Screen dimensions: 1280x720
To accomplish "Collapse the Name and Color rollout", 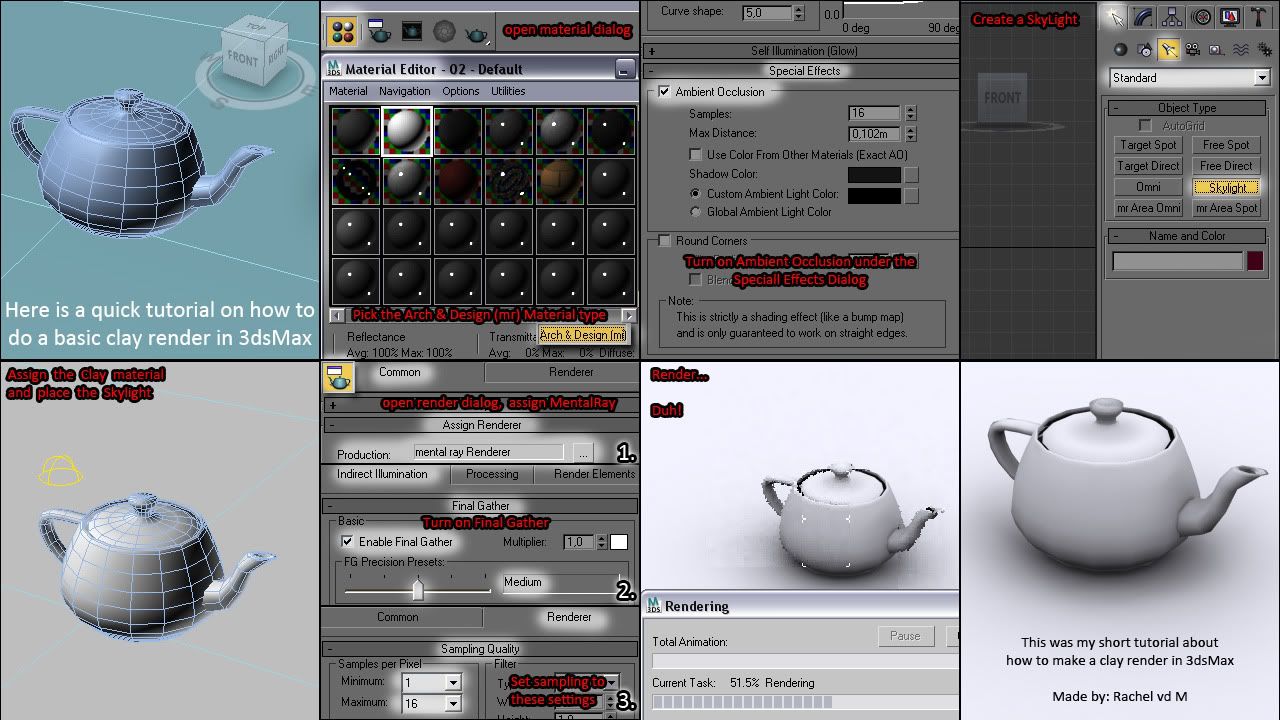I will [1187, 236].
